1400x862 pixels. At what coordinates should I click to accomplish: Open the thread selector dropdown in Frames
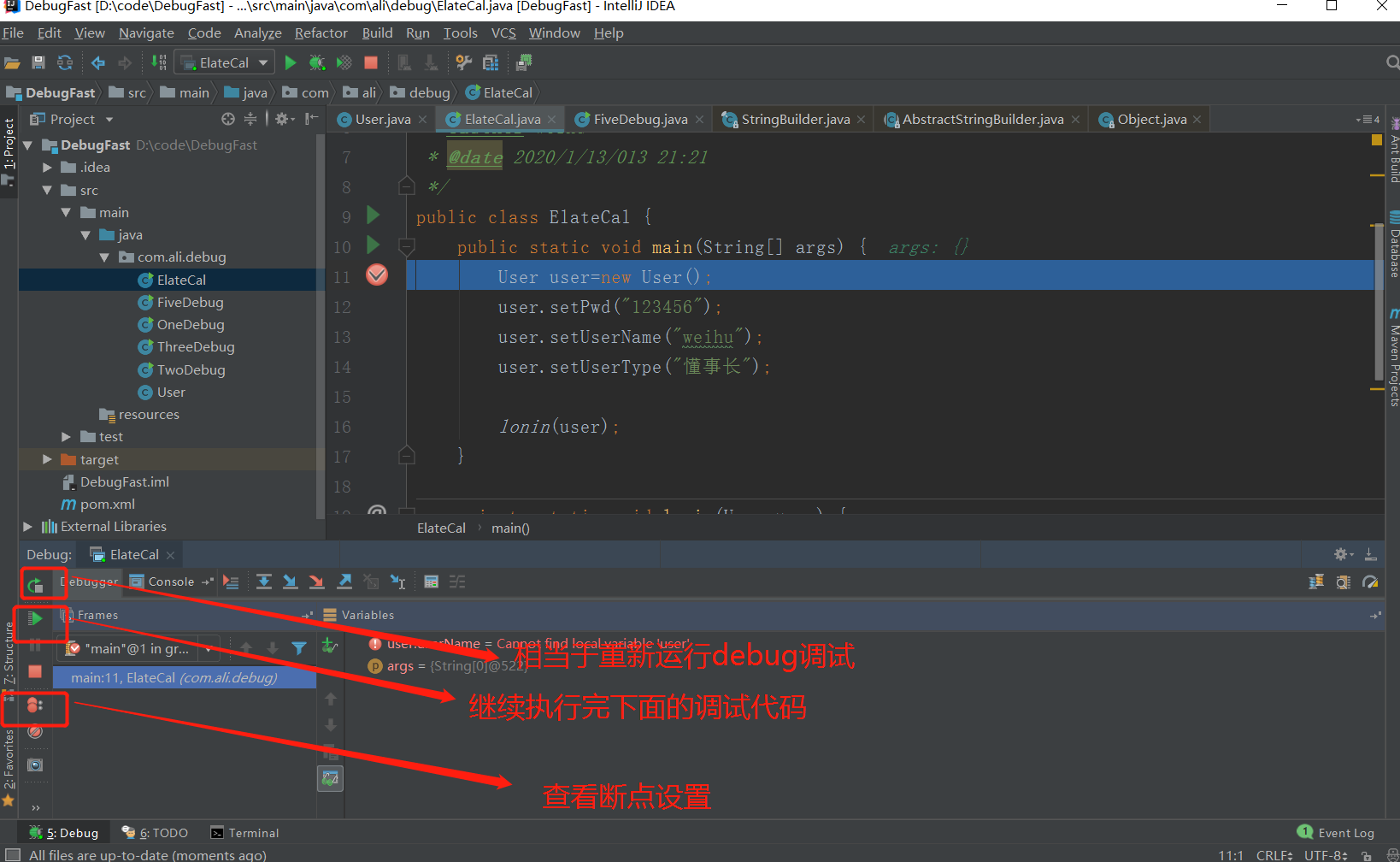pos(209,649)
